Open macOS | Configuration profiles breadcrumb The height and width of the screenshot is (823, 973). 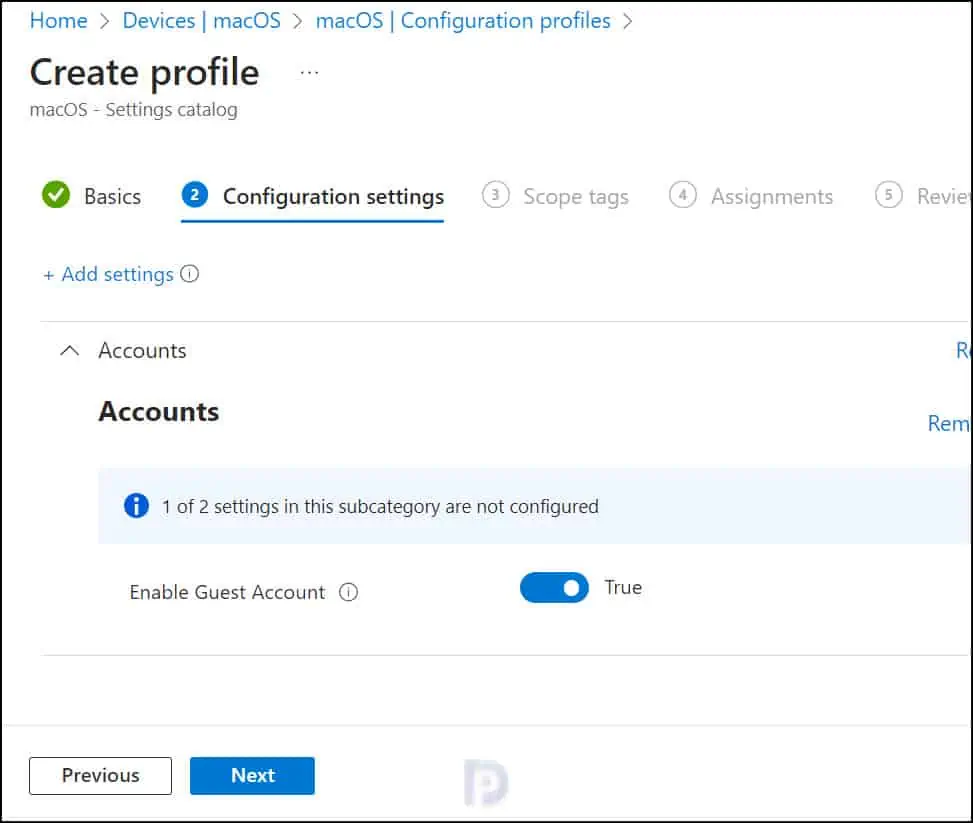click(x=463, y=20)
